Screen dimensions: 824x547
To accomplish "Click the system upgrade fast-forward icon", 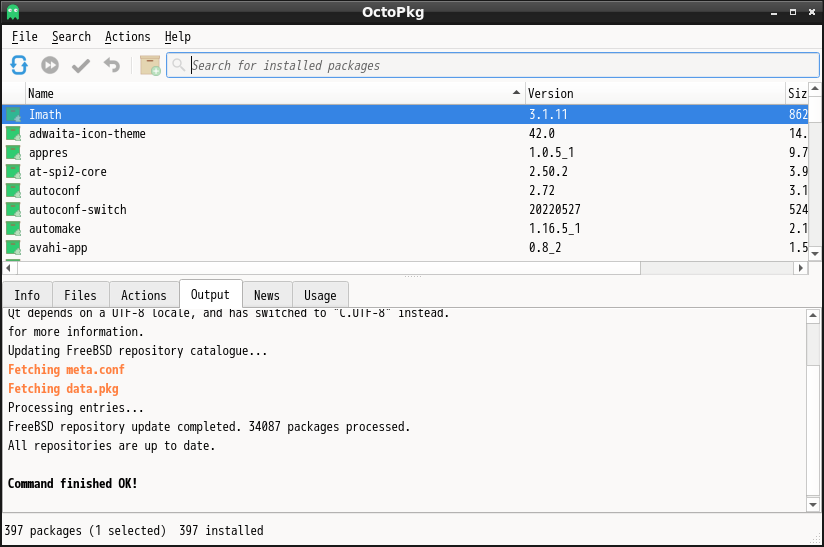I will [x=50, y=65].
